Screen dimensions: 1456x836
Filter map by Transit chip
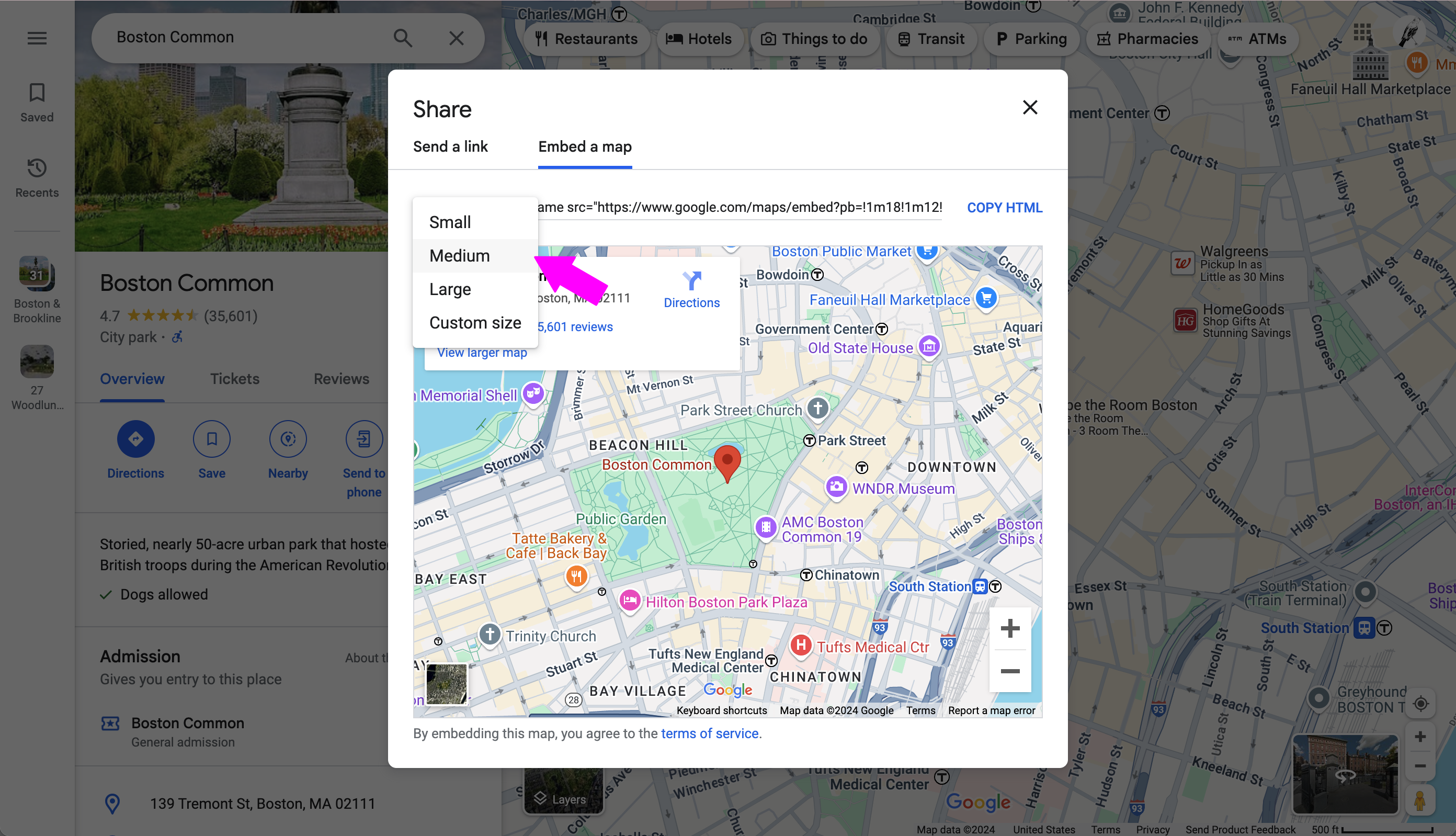pyautogui.click(x=930, y=39)
